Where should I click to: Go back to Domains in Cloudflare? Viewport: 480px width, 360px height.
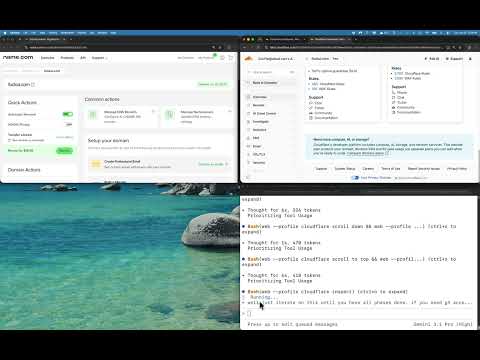(x=271, y=83)
